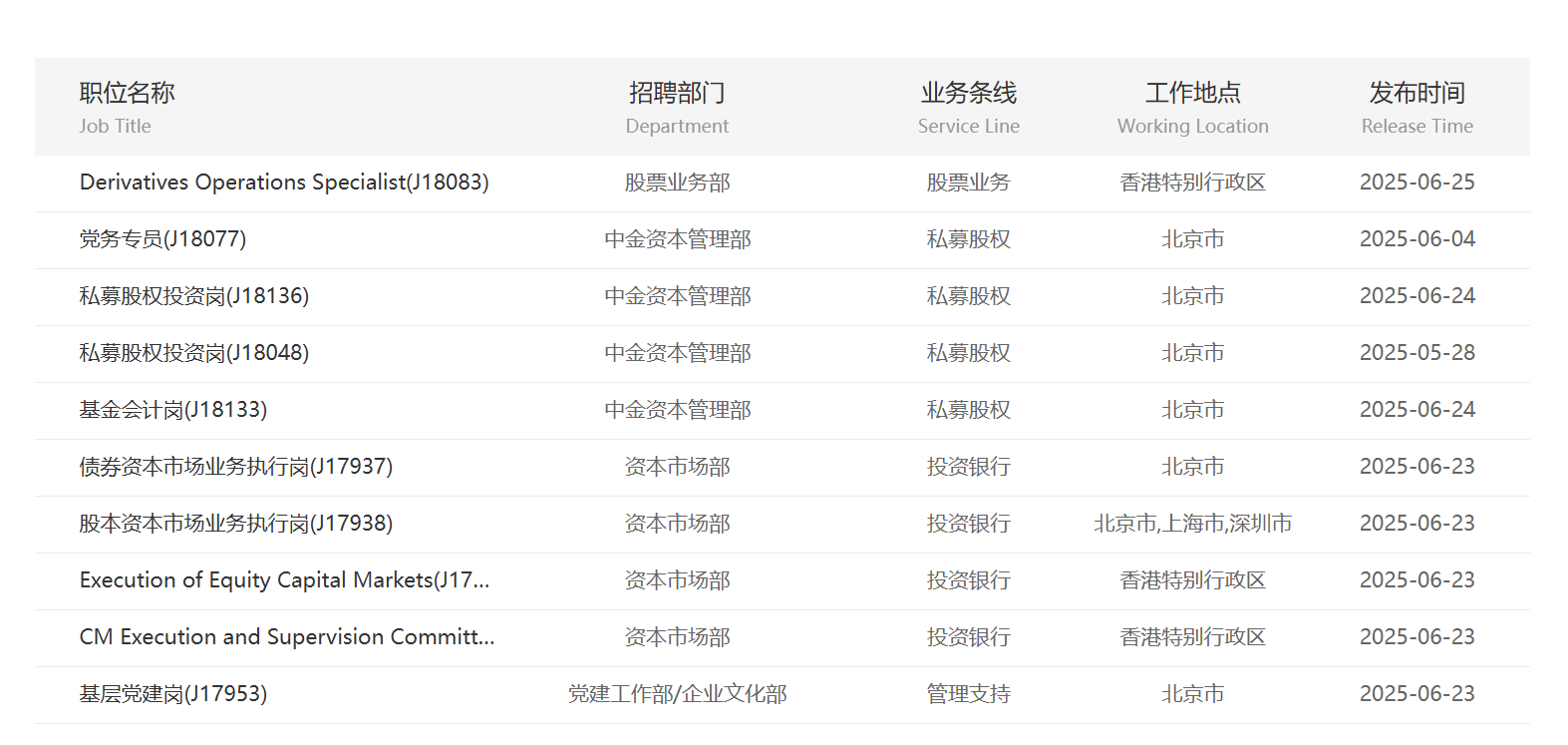Click 党建工作部/企业文化部 department cell
The image size is (1568, 745).
coord(677,694)
